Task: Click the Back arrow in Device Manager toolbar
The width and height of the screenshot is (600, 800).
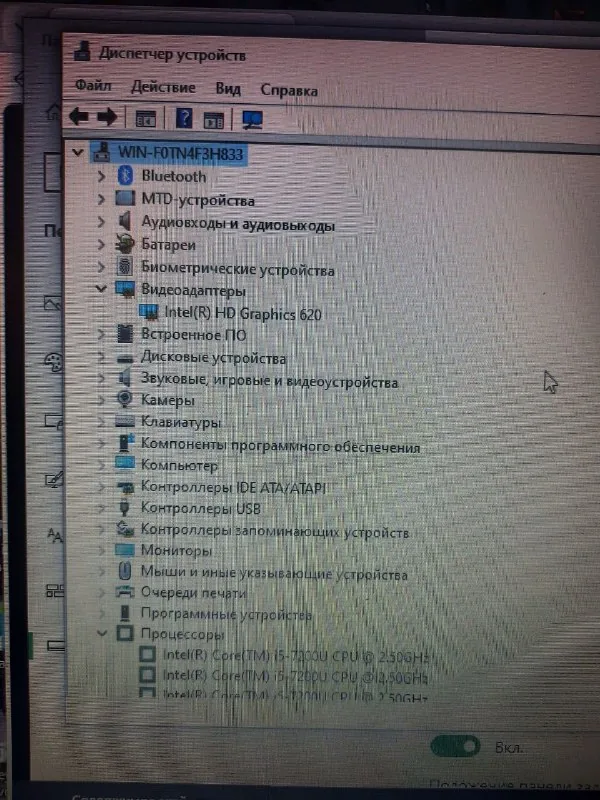Action: (x=79, y=116)
